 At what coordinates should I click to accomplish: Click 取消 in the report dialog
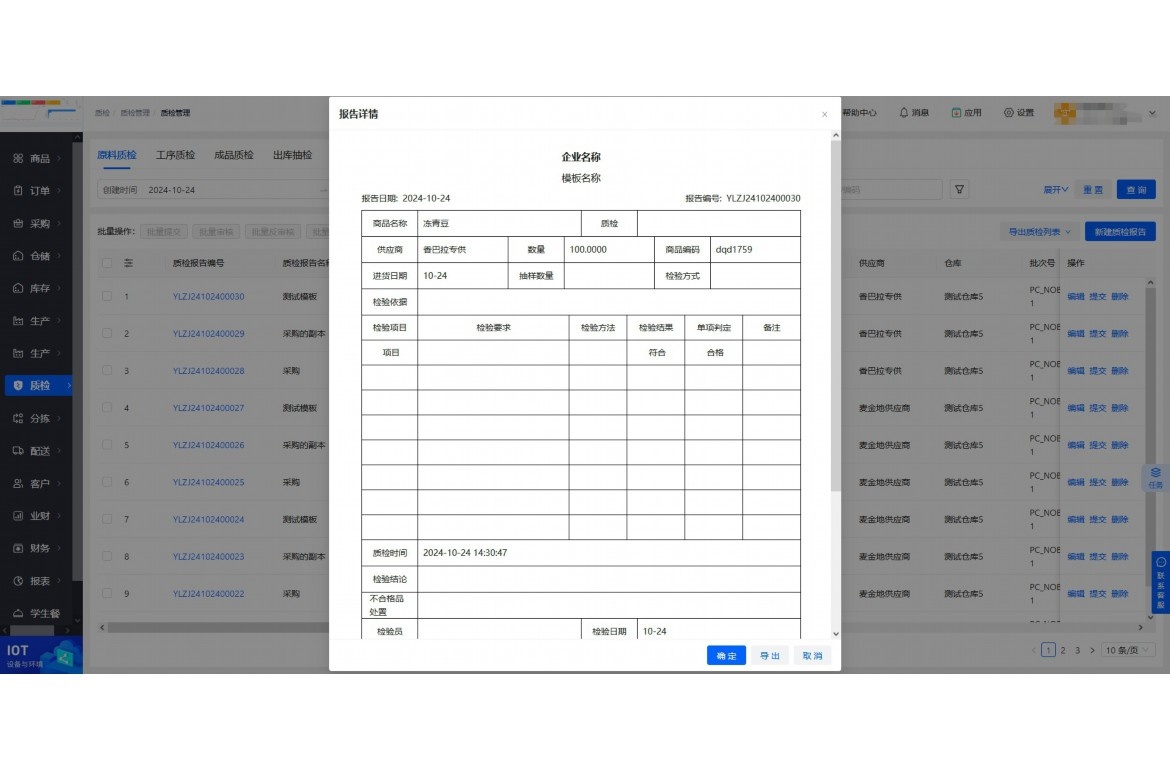[x=812, y=656]
